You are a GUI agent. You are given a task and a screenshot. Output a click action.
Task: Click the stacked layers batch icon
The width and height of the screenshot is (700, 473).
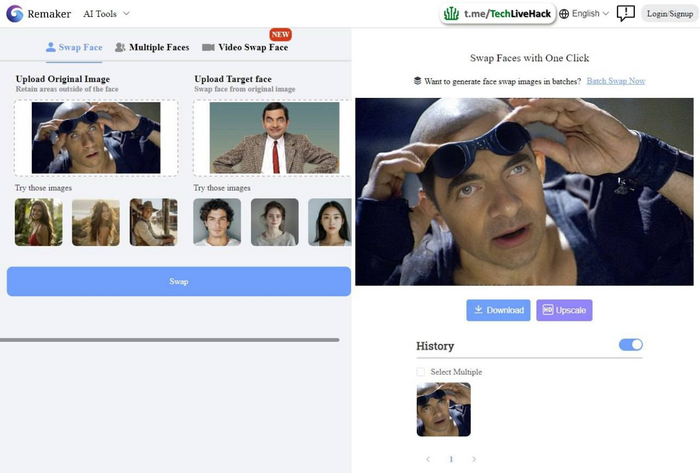417,81
